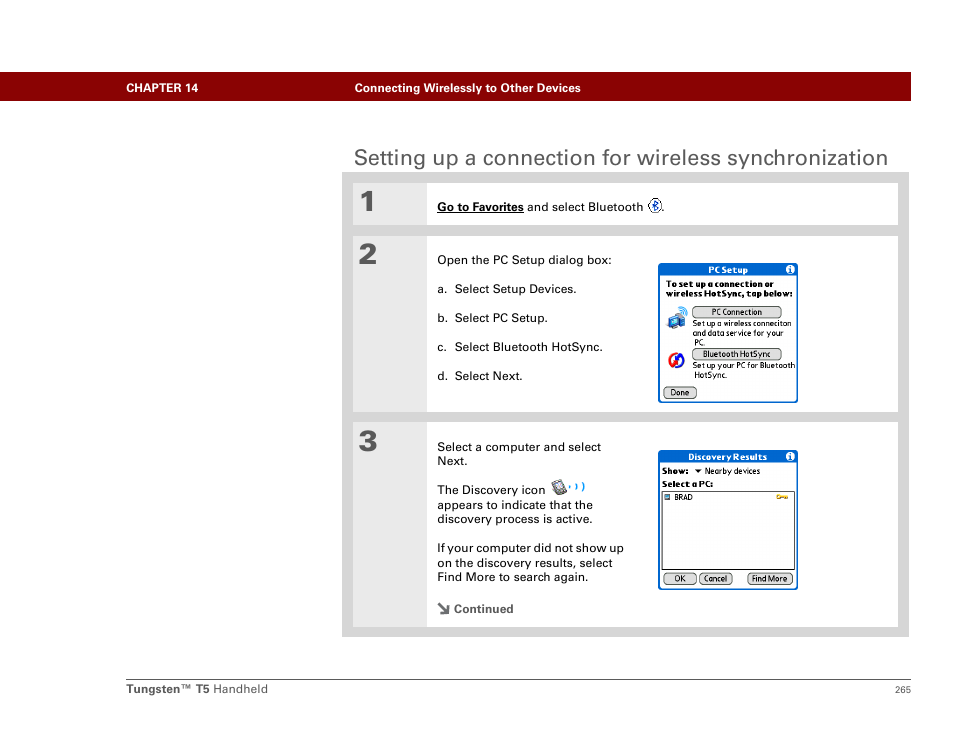Click the PC Setup dialog title
Screen dimensions: 954x738
pyautogui.click(x=728, y=270)
